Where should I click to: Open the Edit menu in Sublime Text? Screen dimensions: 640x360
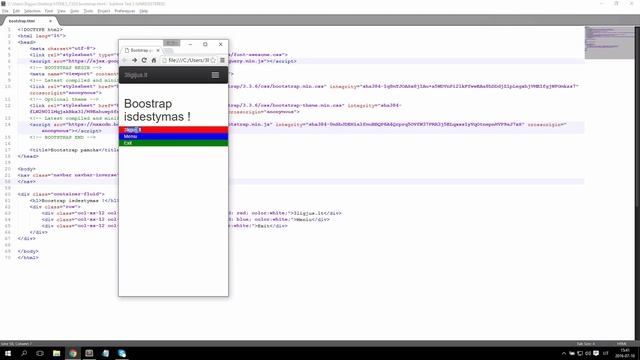(16, 11)
